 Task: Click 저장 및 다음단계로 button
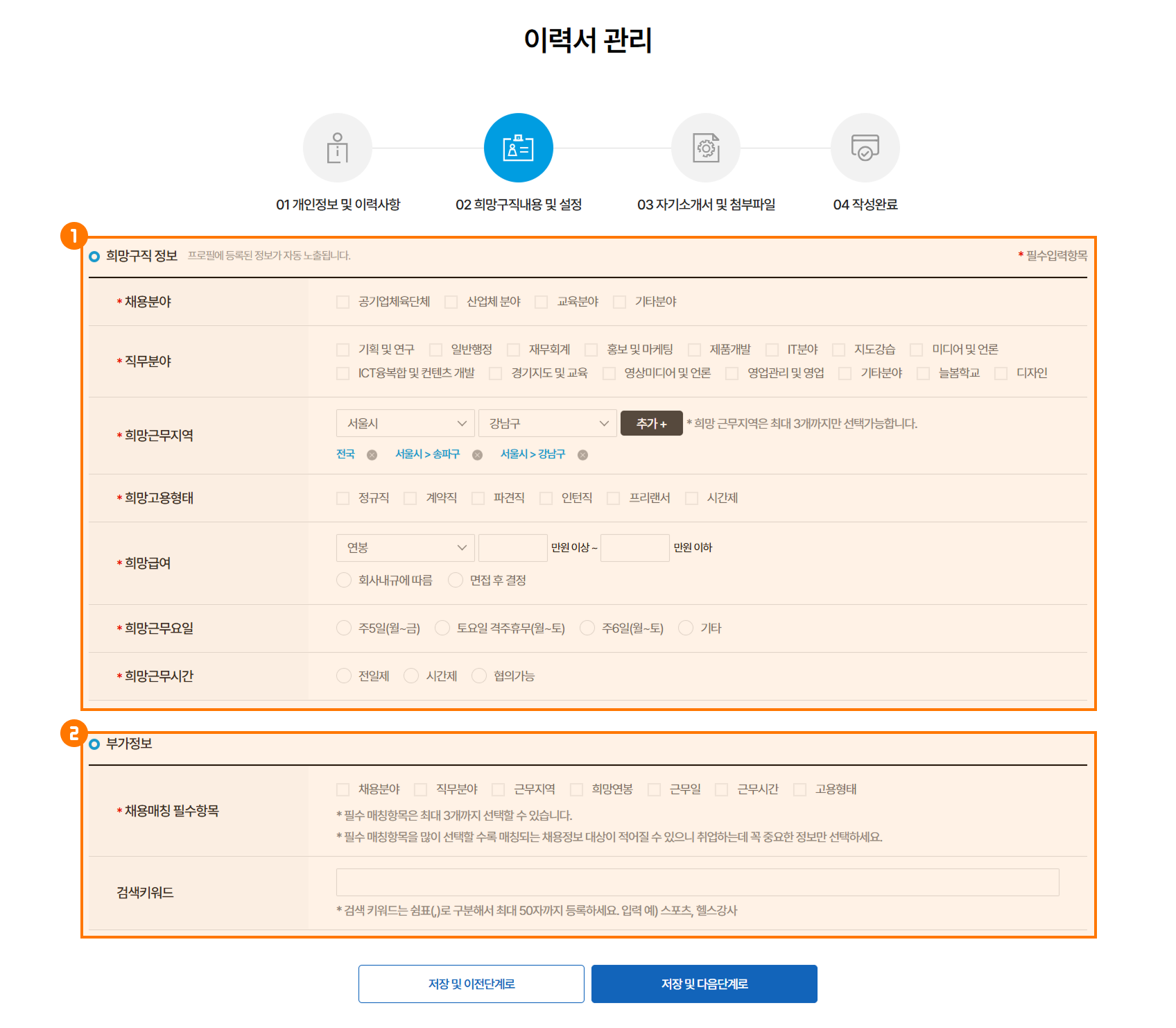click(x=704, y=984)
